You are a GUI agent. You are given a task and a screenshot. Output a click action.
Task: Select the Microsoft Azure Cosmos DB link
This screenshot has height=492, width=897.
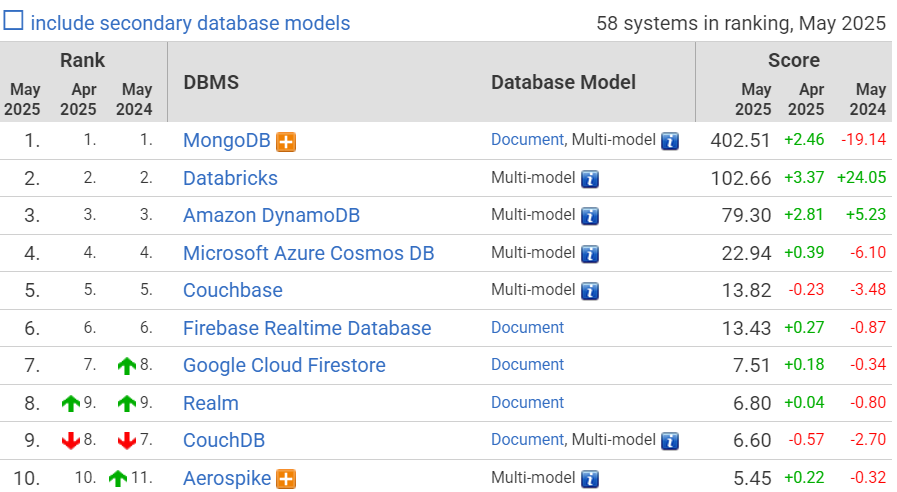[308, 253]
